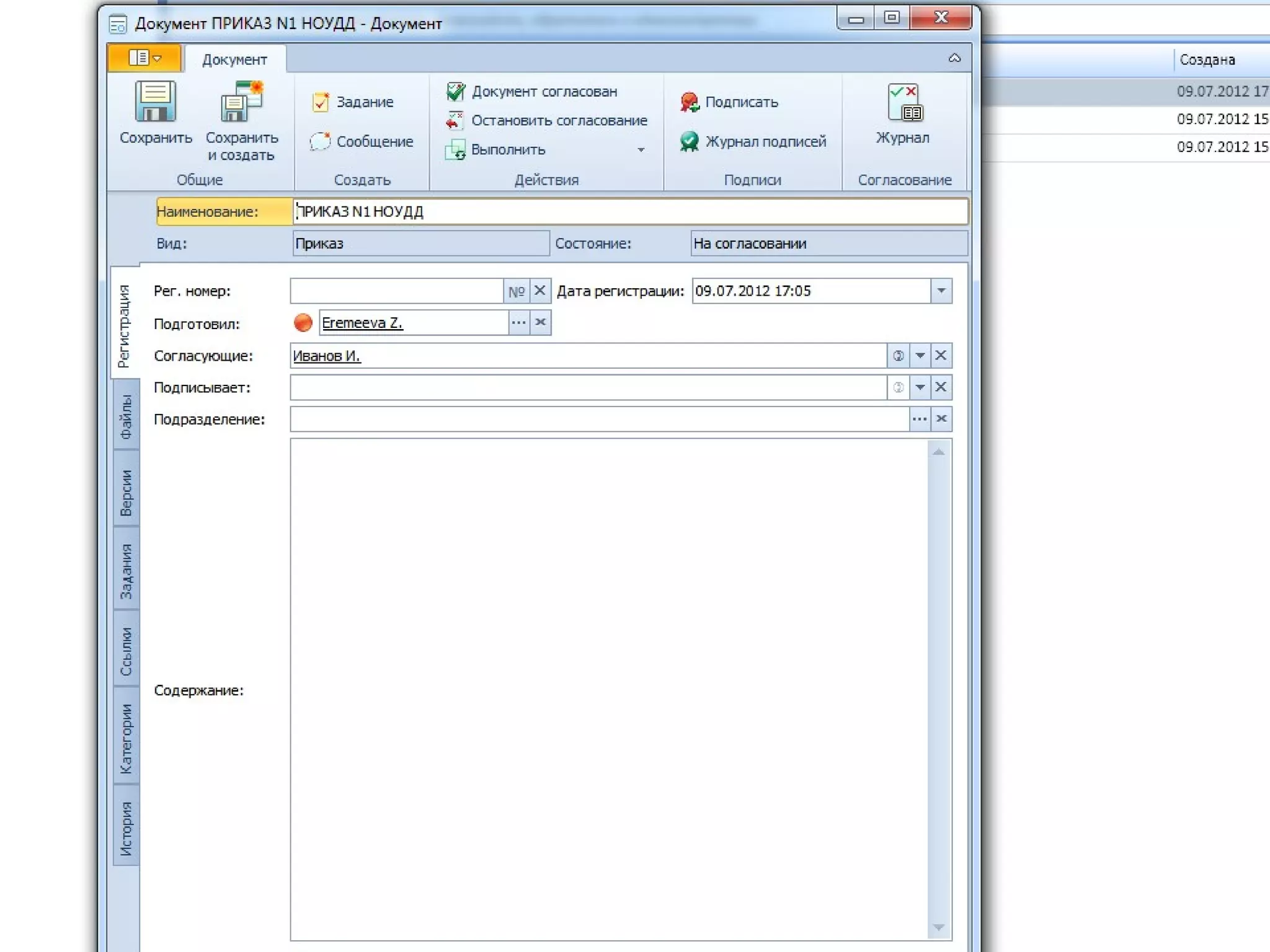Screen dimensions: 1270x952
Task: Click the № button next to Рег. номер
Action: click(x=516, y=291)
